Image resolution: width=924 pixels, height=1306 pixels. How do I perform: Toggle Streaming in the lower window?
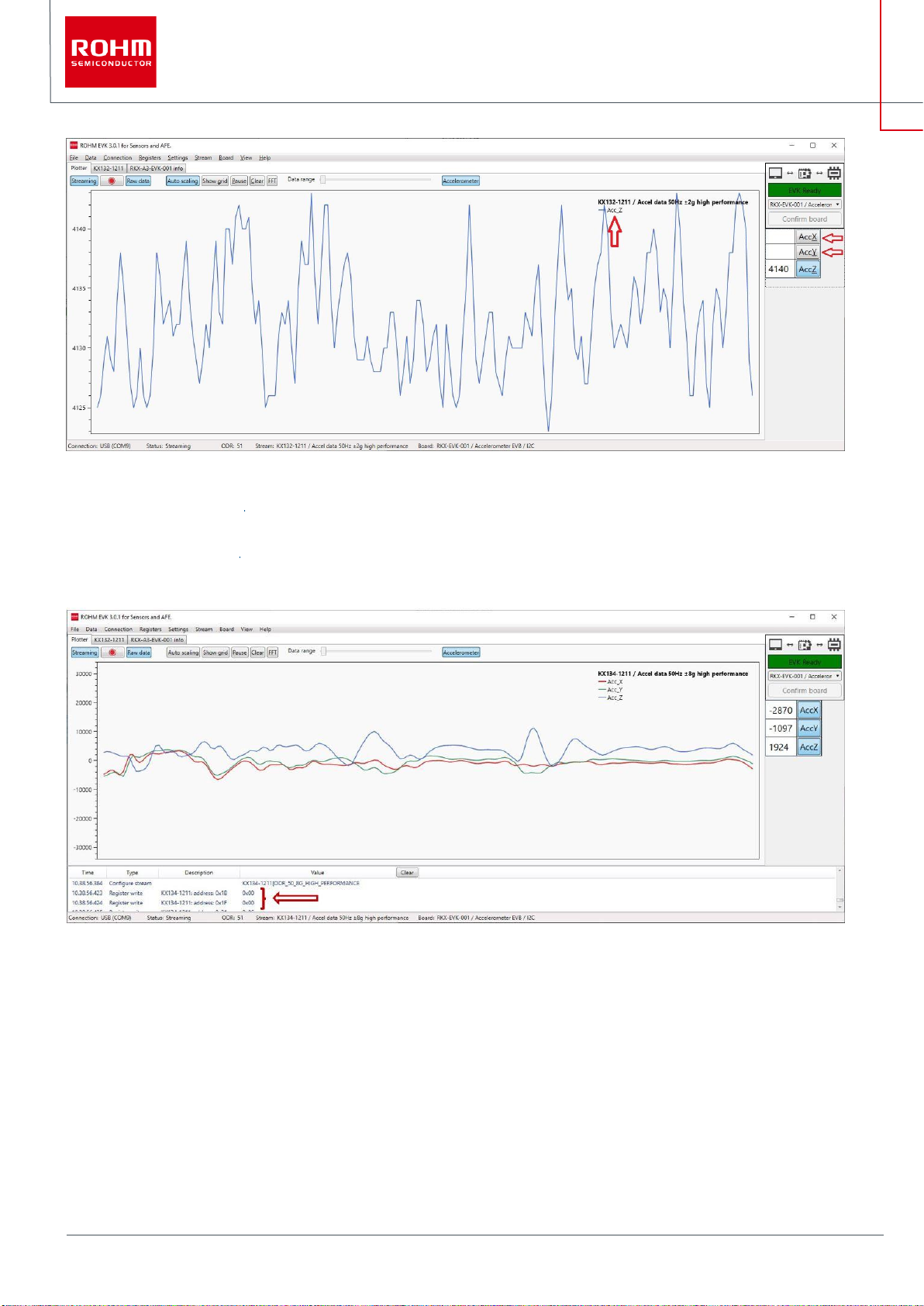(x=84, y=653)
